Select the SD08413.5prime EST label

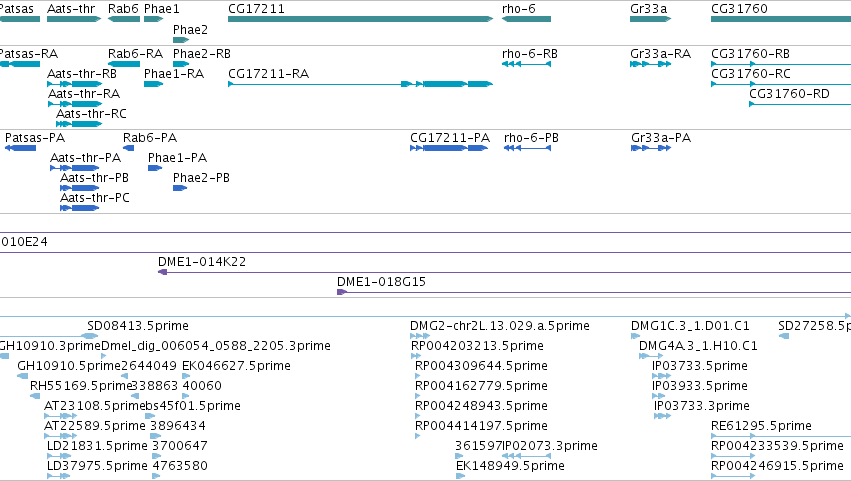(x=138, y=326)
